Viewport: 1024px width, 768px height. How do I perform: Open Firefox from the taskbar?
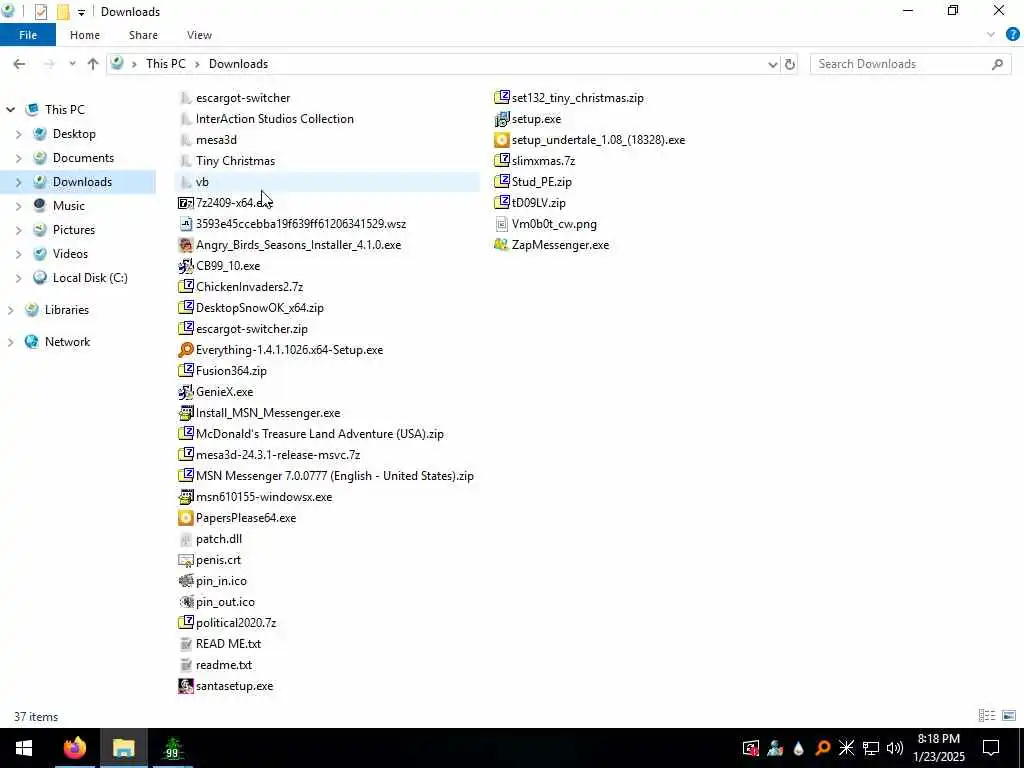[x=74, y=748]
